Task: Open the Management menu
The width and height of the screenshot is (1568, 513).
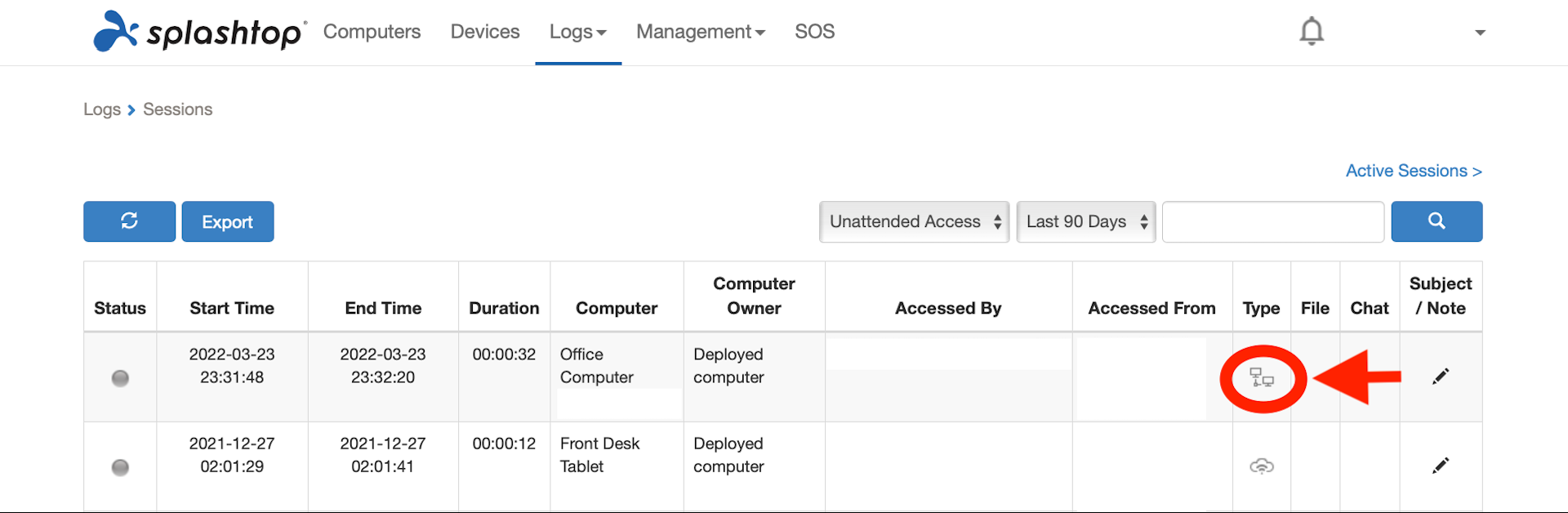Action: [701, 32]
